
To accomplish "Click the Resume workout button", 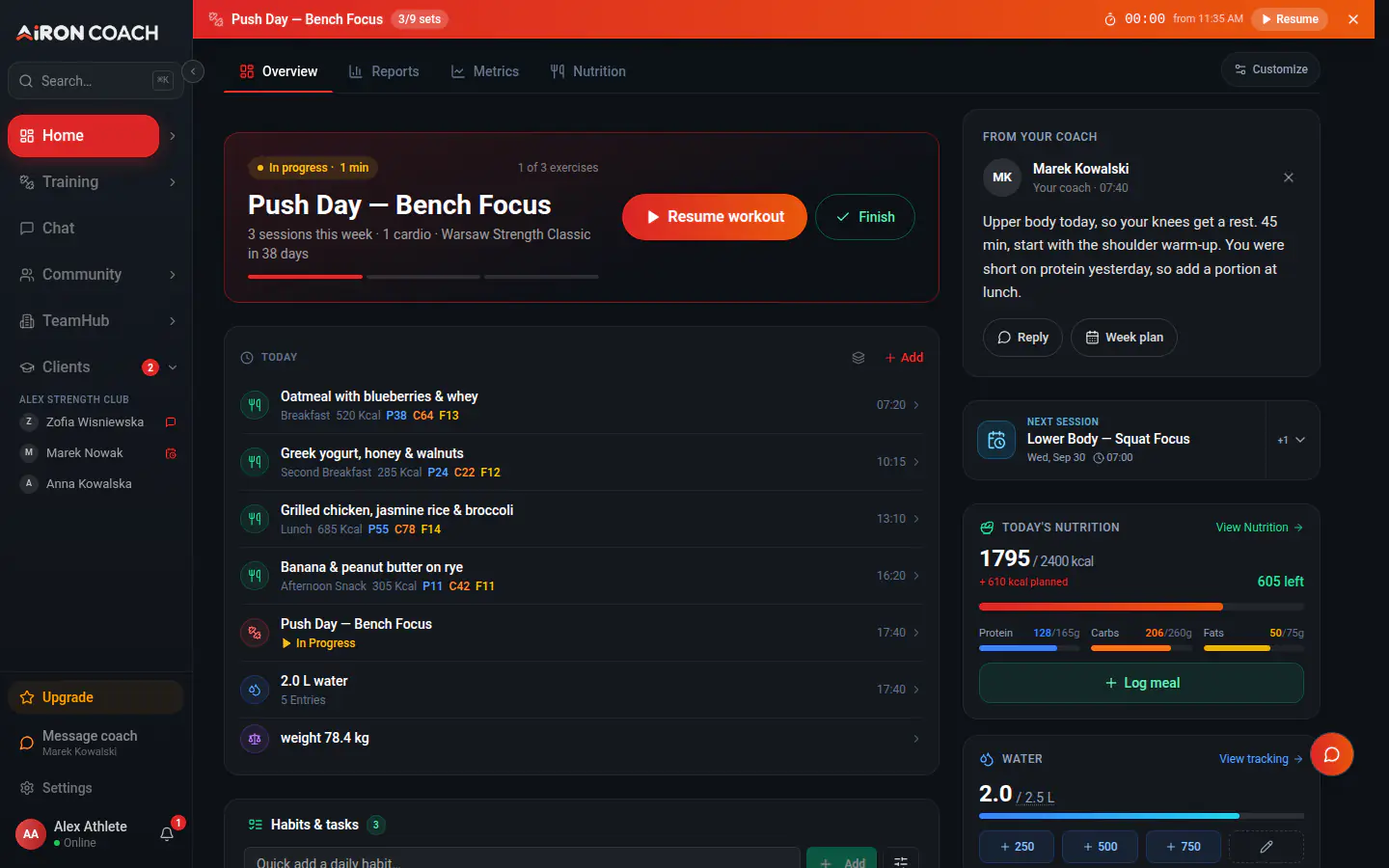I will tap(715, 217).
